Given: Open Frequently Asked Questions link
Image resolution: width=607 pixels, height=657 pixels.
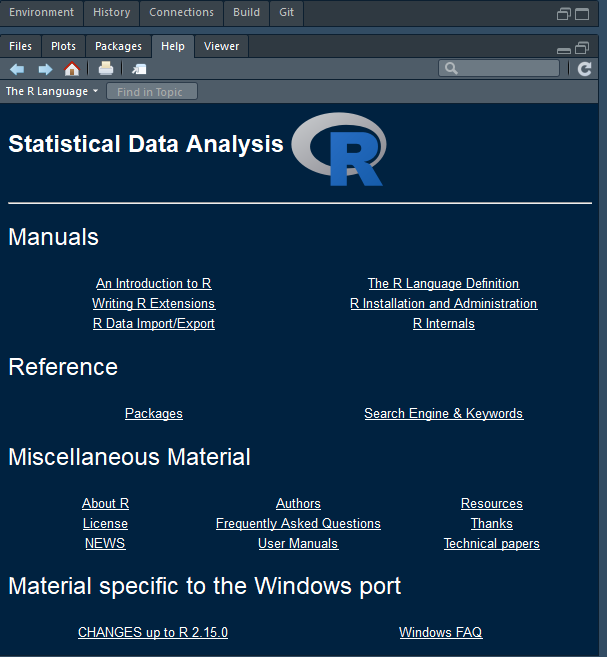Looking at the screenshot, I should 298,524.
